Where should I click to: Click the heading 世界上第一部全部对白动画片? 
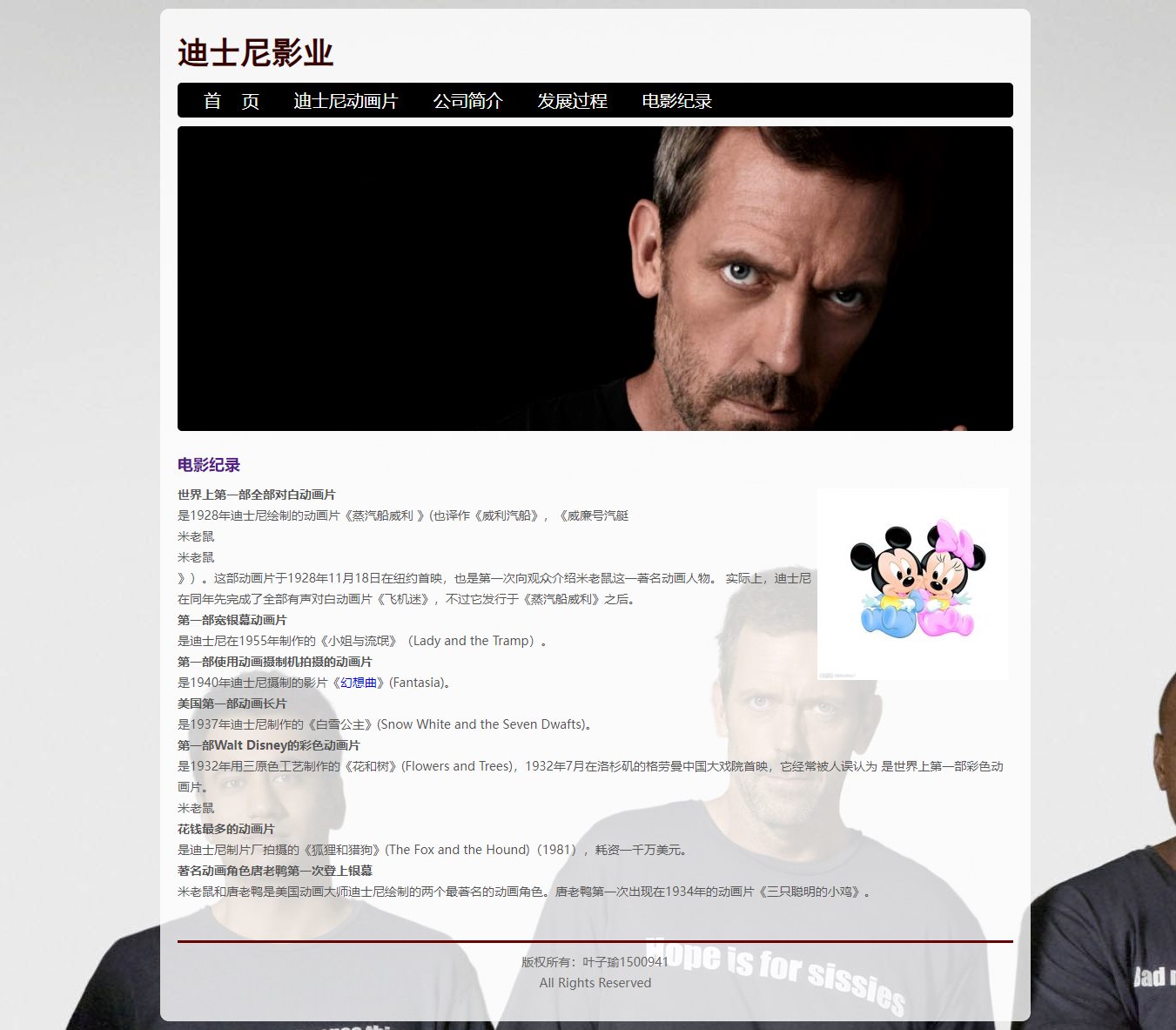(x=257, y=495)
